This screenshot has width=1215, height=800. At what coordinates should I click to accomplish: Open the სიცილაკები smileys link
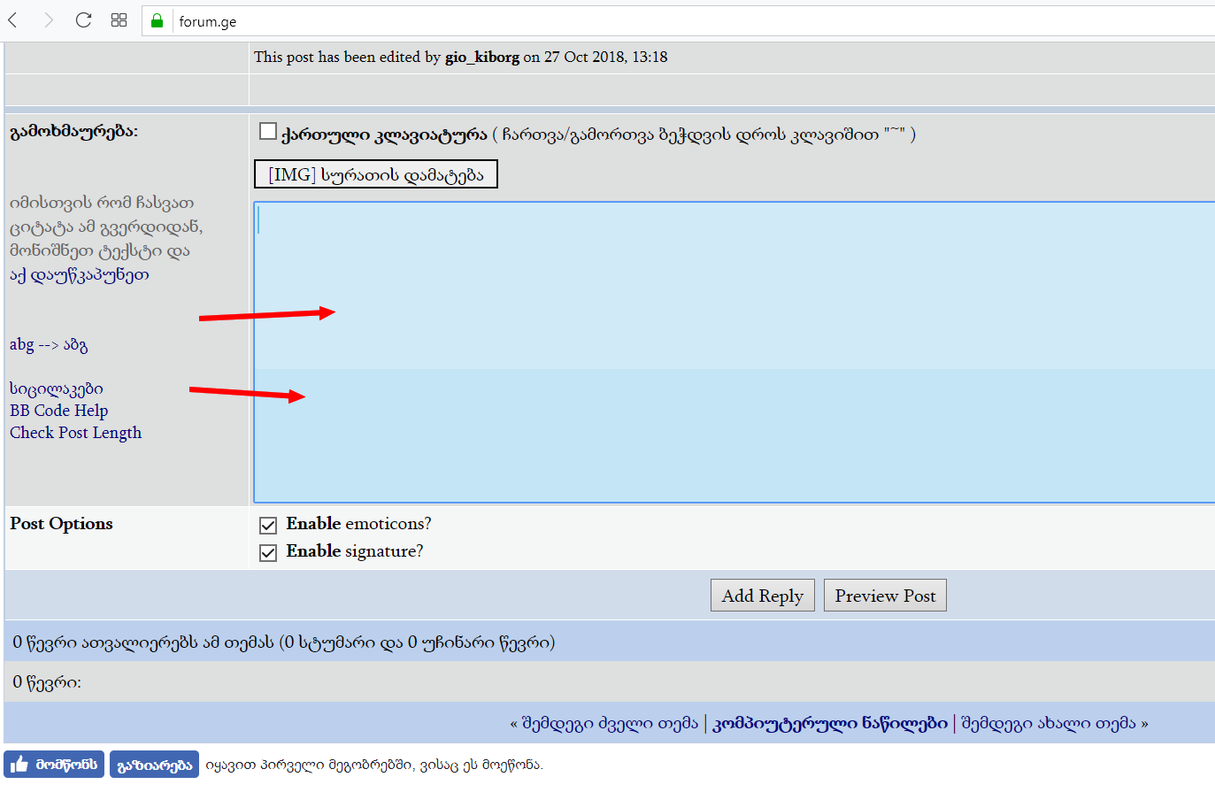(56, 389)
